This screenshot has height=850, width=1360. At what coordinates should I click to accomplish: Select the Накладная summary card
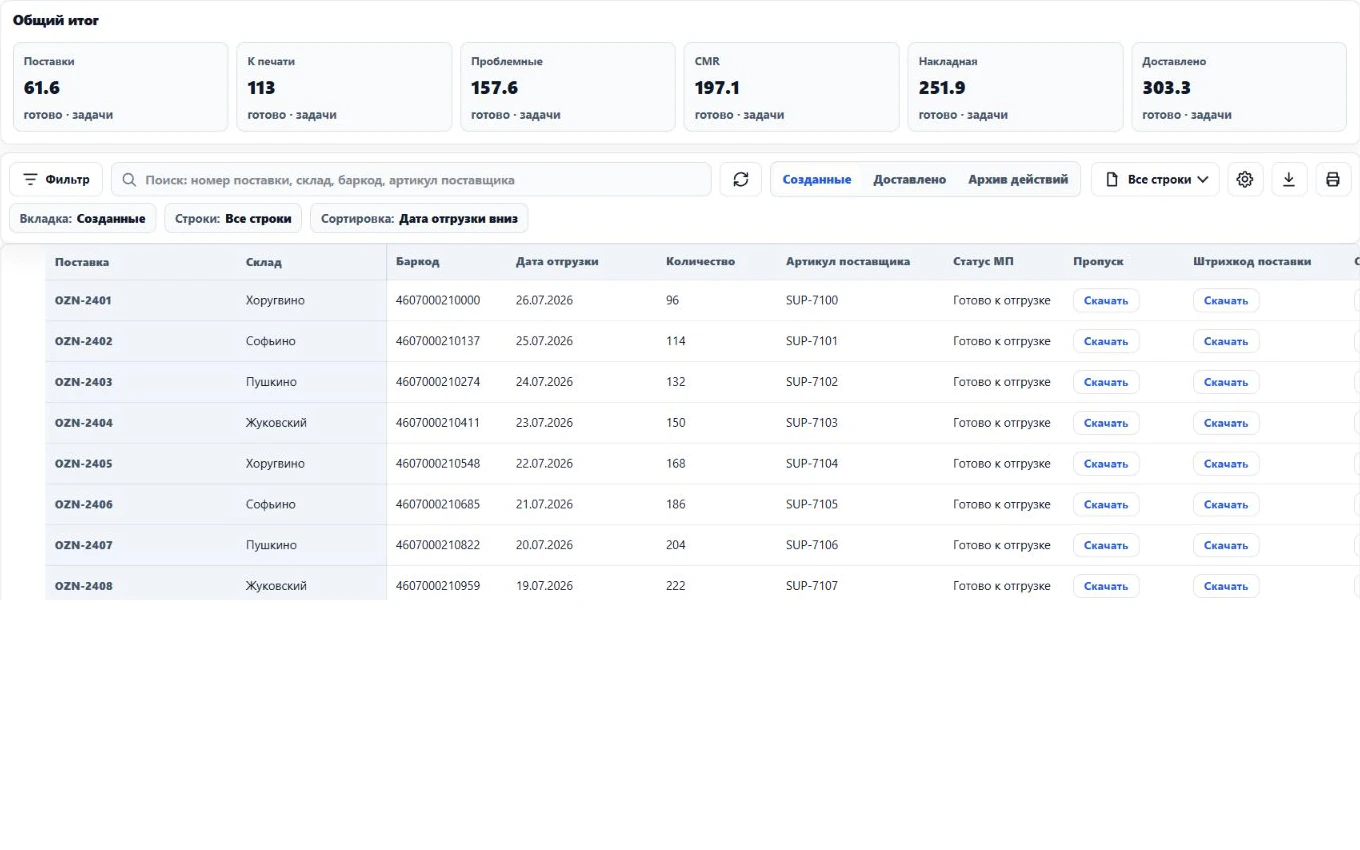pyautogui.click(x=1015, y=87)
